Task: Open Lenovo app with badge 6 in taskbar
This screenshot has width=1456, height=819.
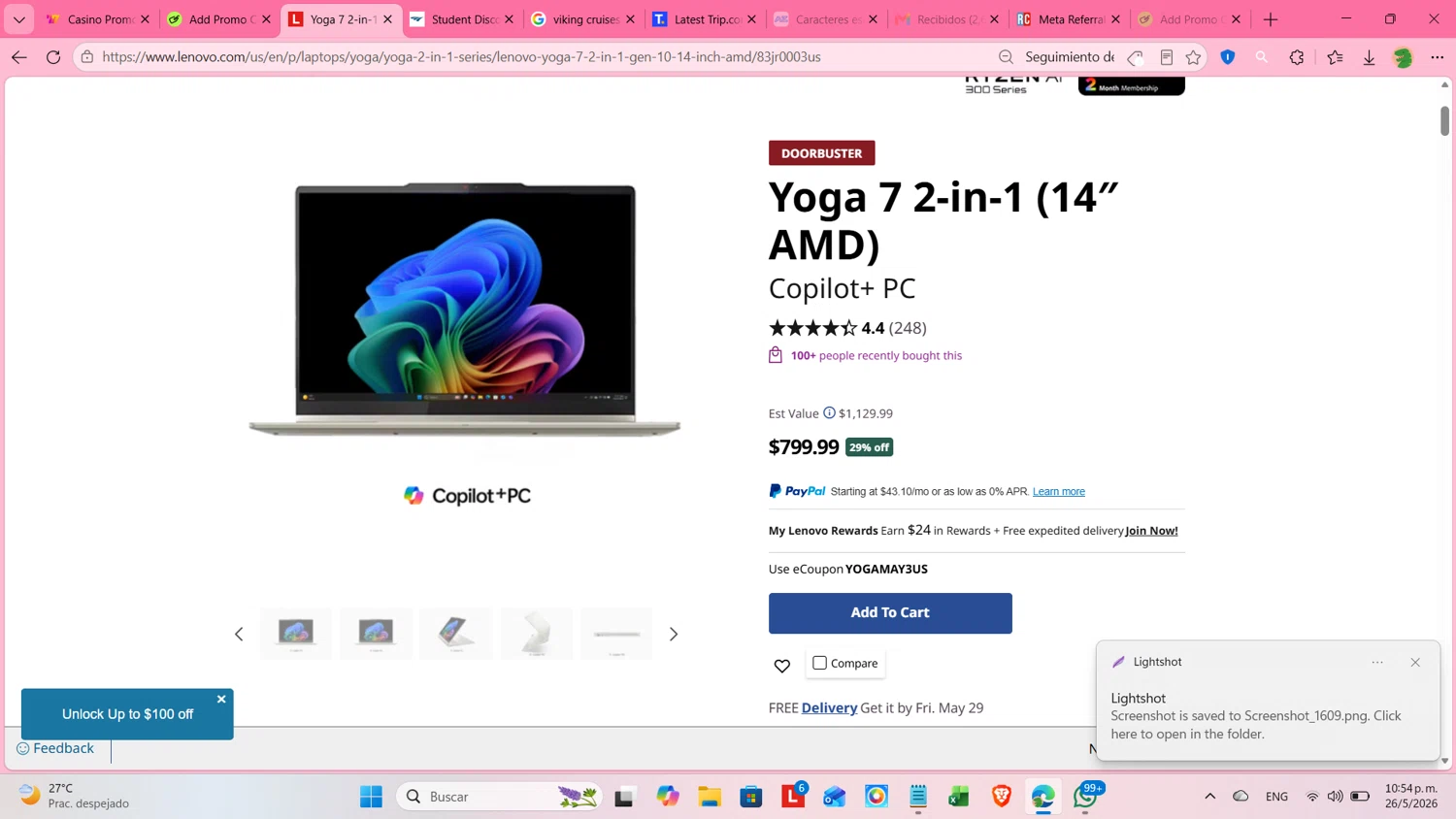Action: 793,797
